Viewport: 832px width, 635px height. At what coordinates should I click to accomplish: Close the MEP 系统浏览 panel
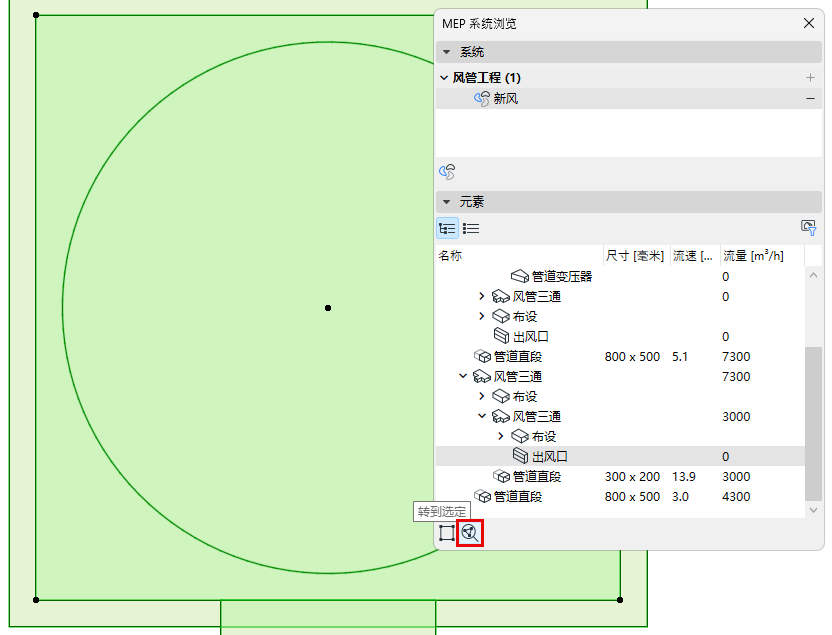point(809,23)
